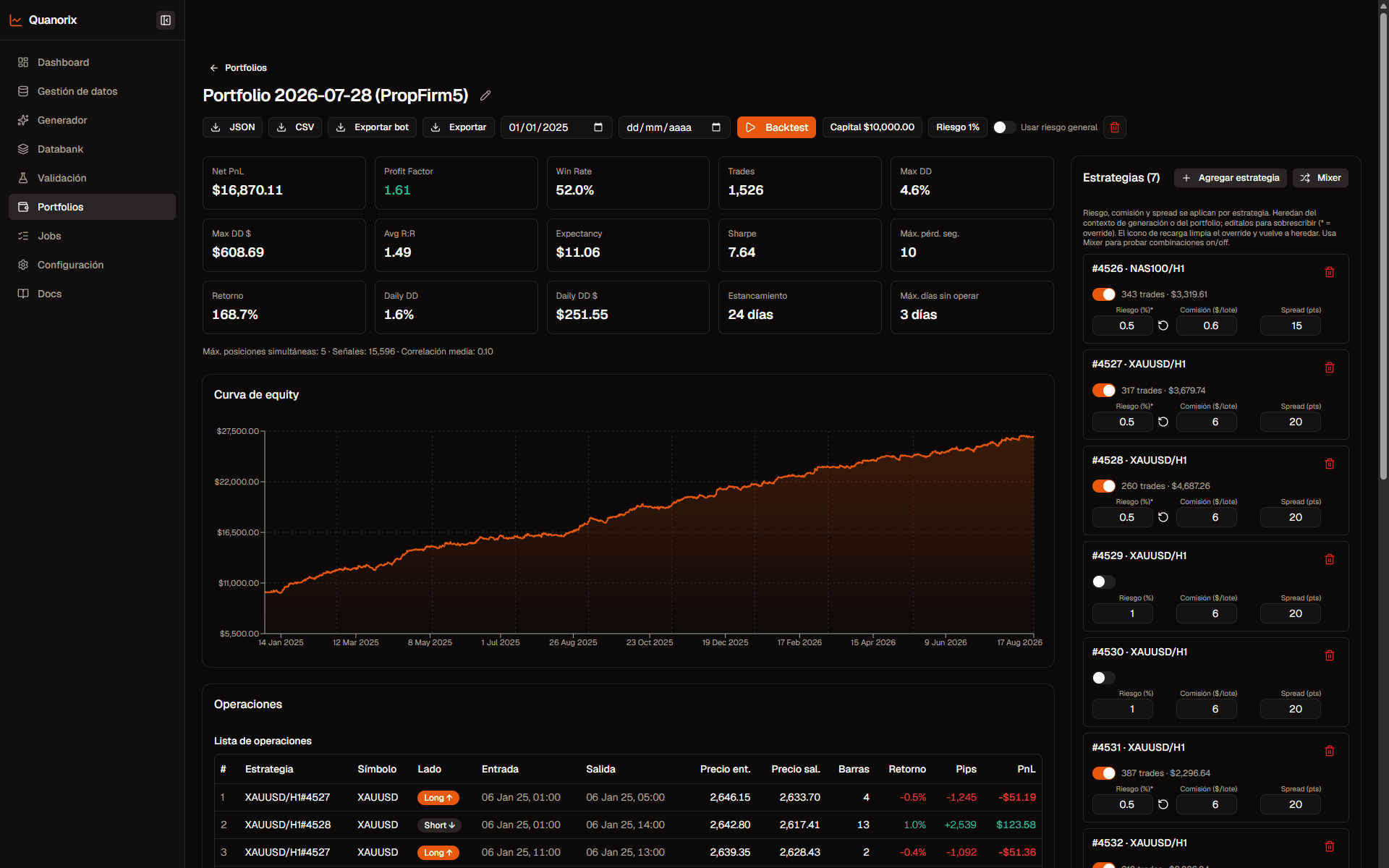Open calendar picker on start date 01/01/2025

(598, 127)
